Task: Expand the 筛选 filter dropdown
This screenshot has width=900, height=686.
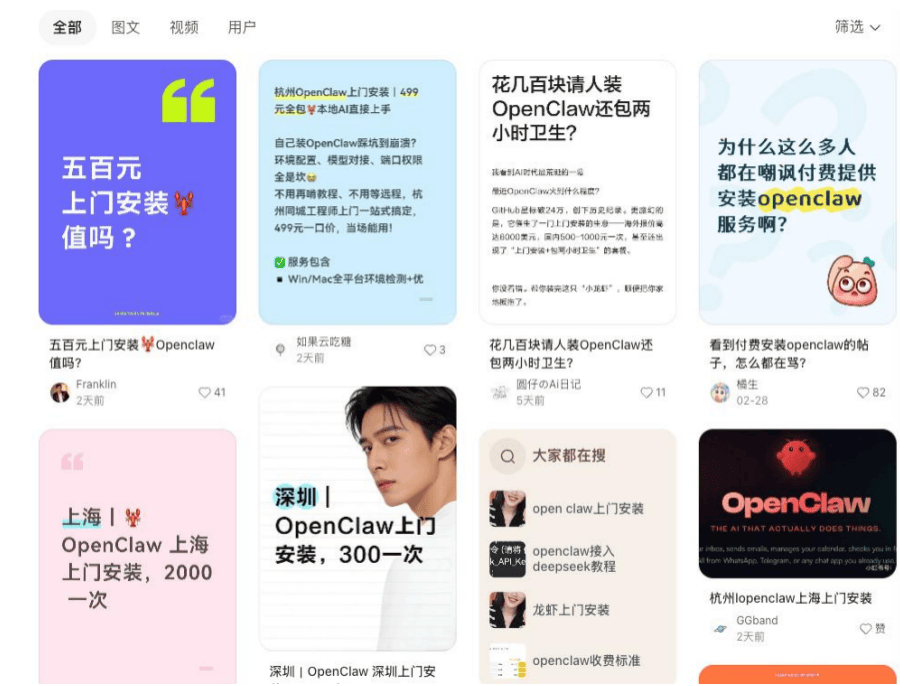Action: [x=858, y=27]
